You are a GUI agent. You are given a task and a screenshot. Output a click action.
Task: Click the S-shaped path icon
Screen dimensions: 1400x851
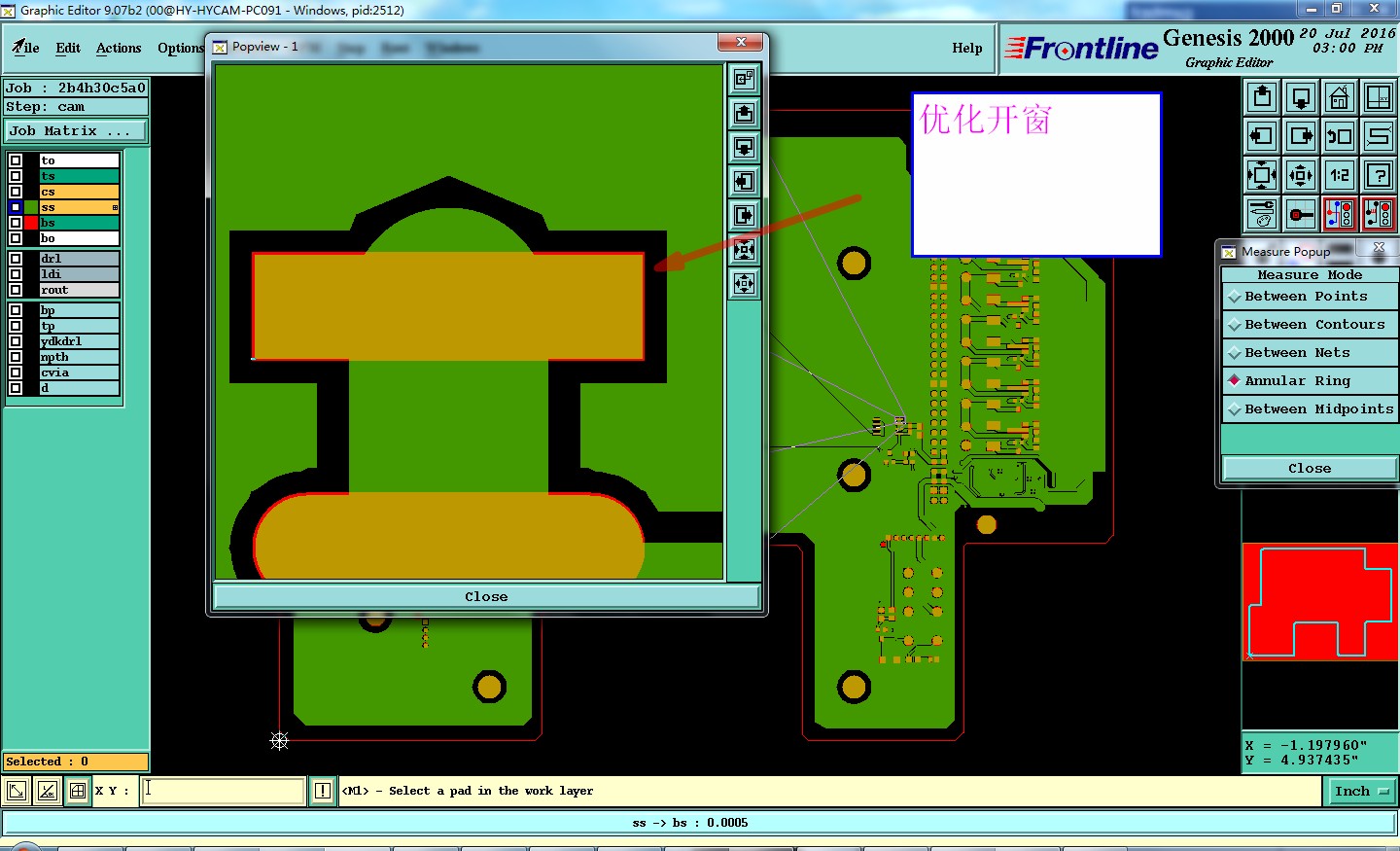(x=1379, y=136)
